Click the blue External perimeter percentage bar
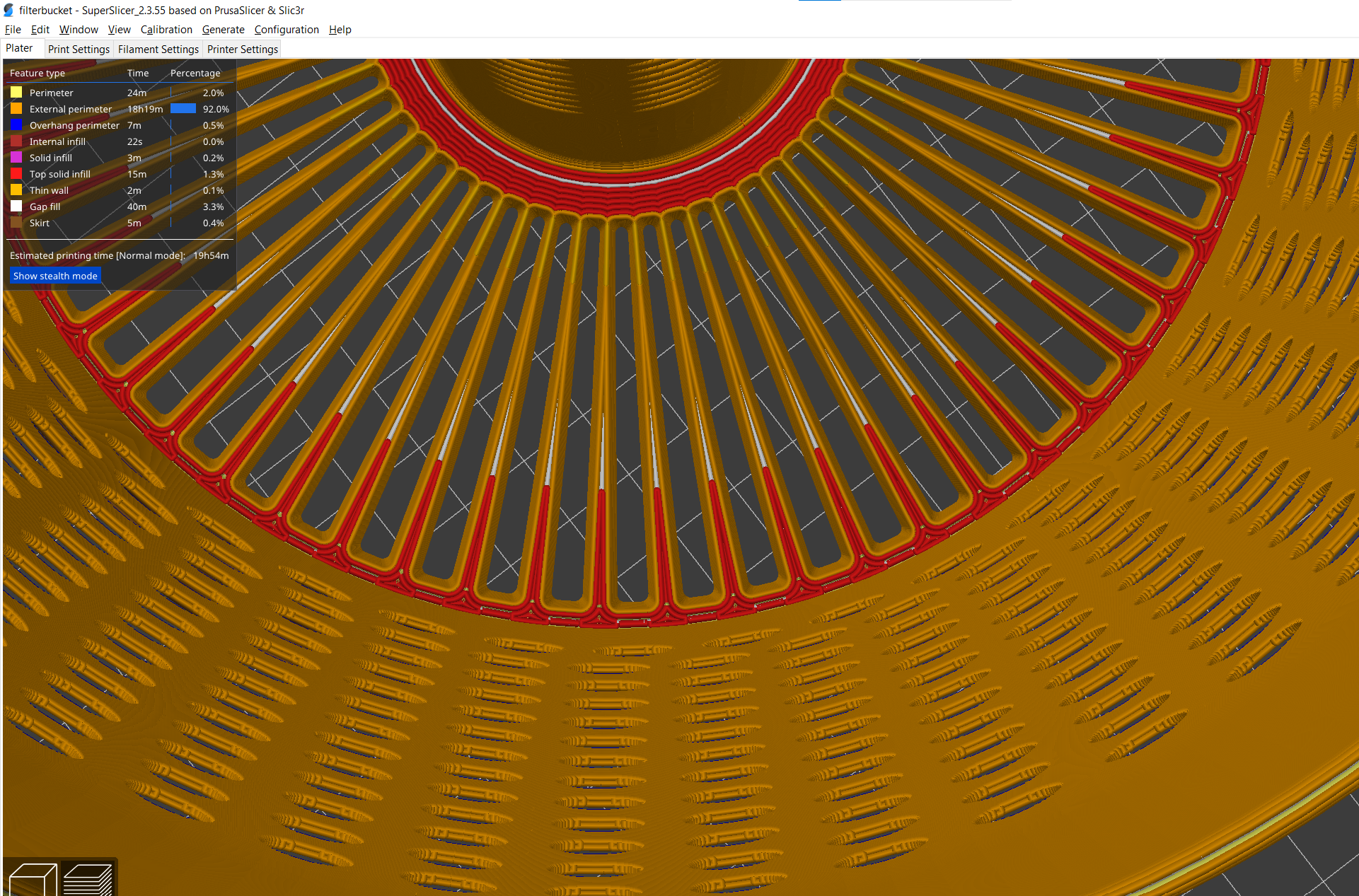 [183, 108]
